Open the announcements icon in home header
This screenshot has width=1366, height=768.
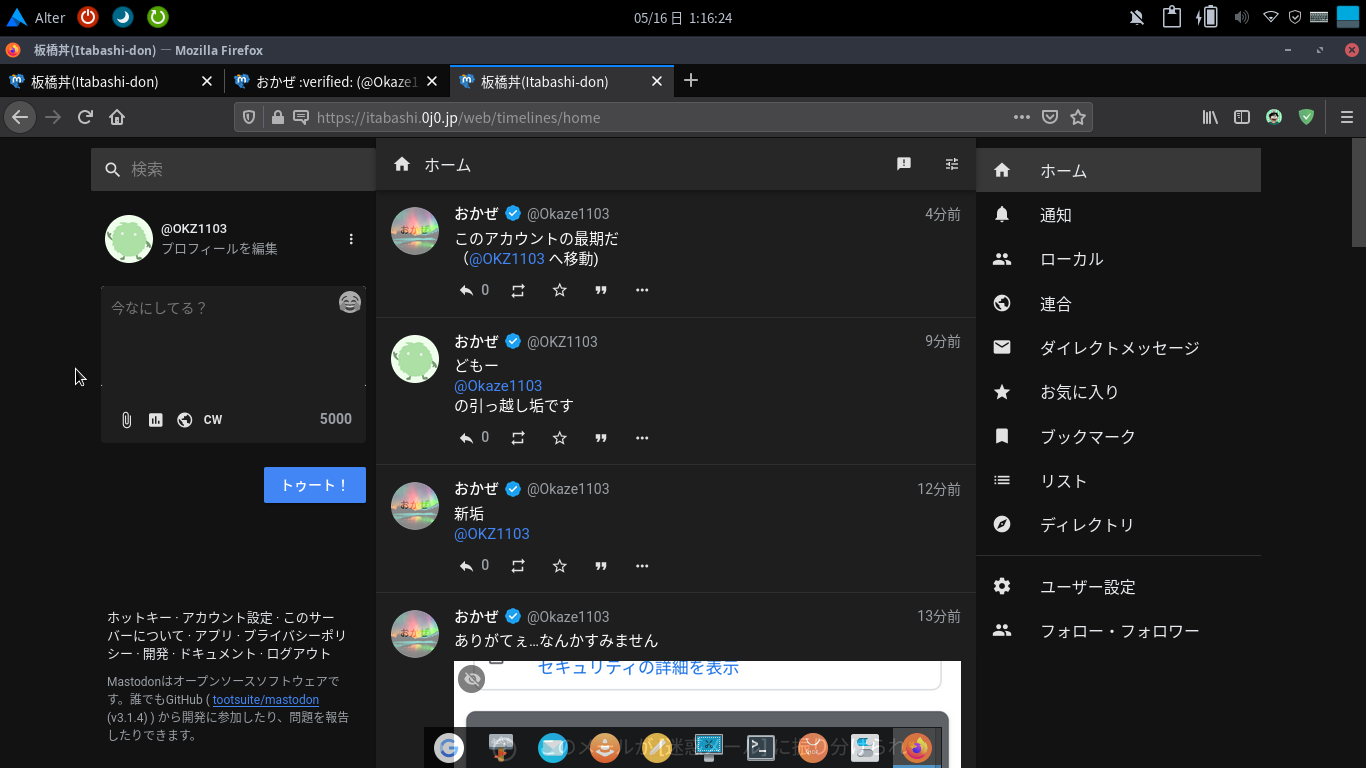[x=904, y=164]
